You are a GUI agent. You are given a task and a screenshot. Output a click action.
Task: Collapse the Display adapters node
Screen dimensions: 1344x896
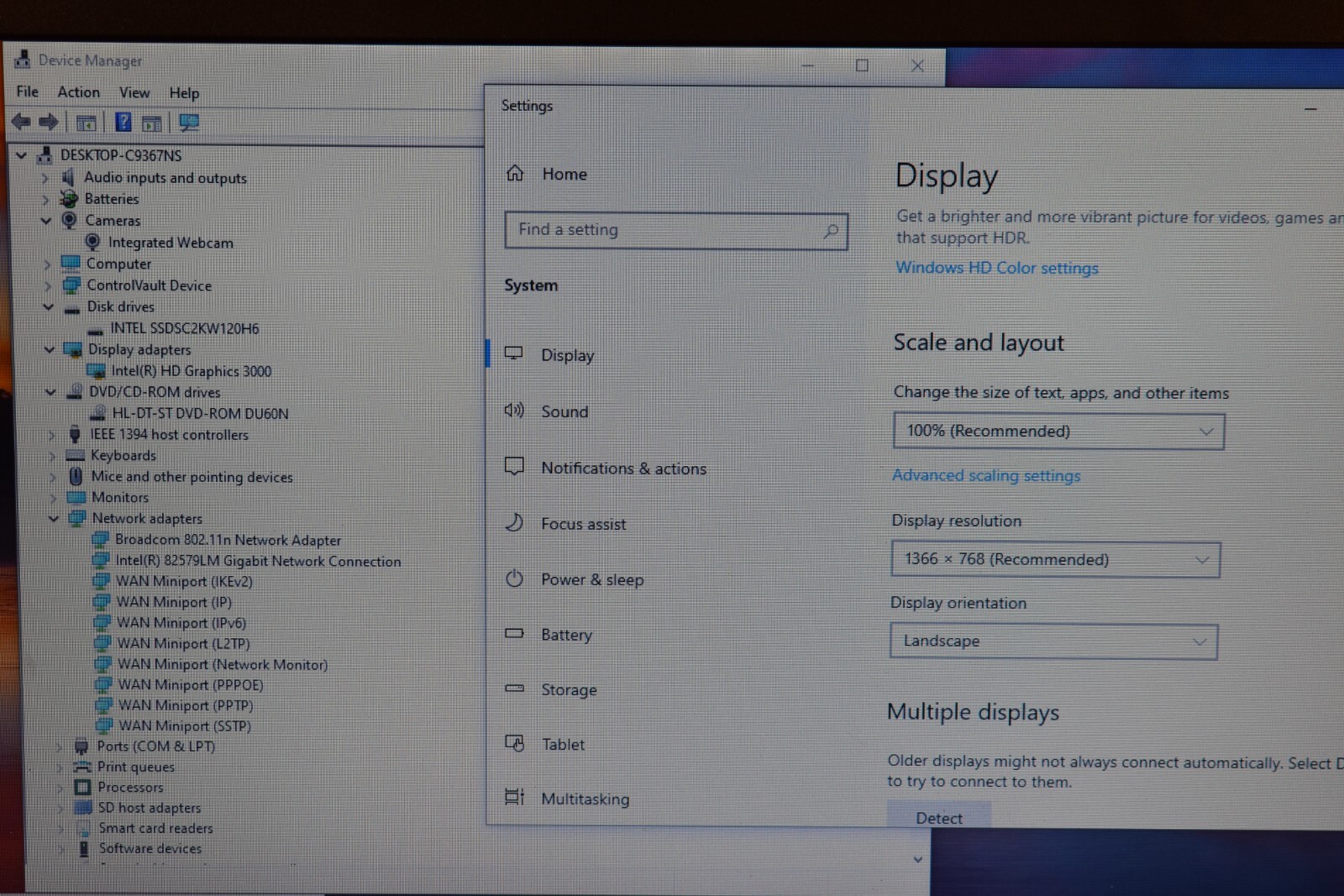(x=49, y=349)
